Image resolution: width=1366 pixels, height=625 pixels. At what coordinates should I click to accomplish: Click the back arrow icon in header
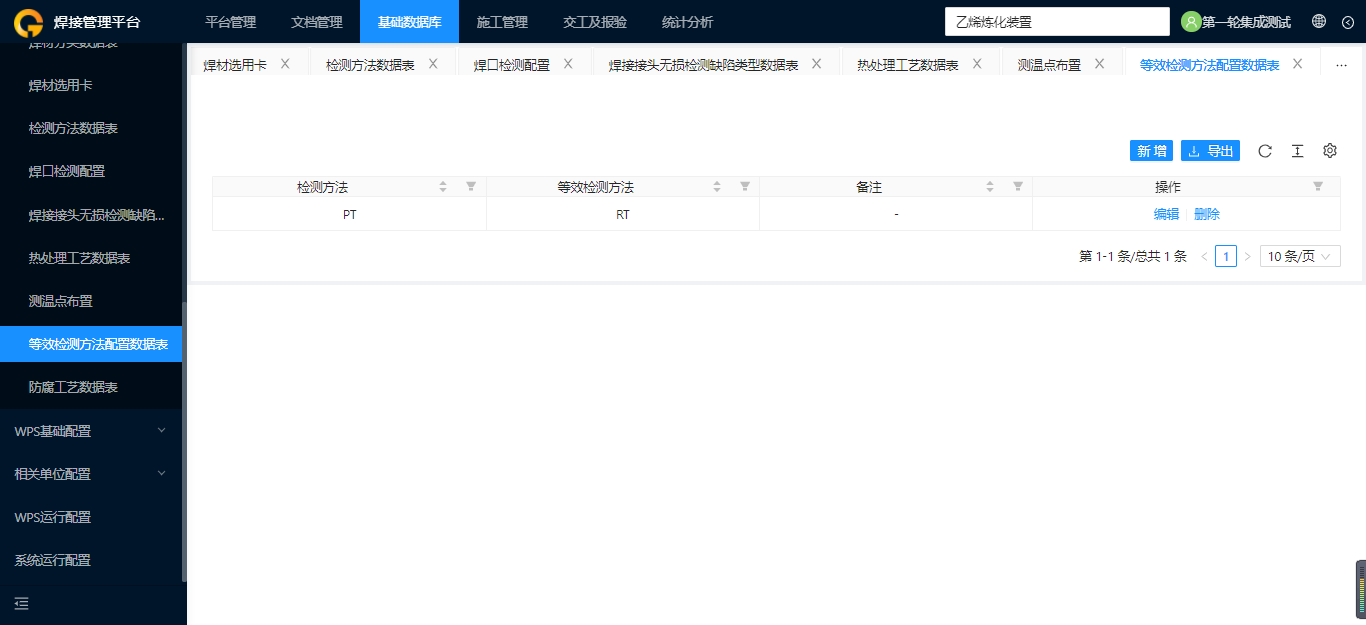click(x=1348, y=21)
